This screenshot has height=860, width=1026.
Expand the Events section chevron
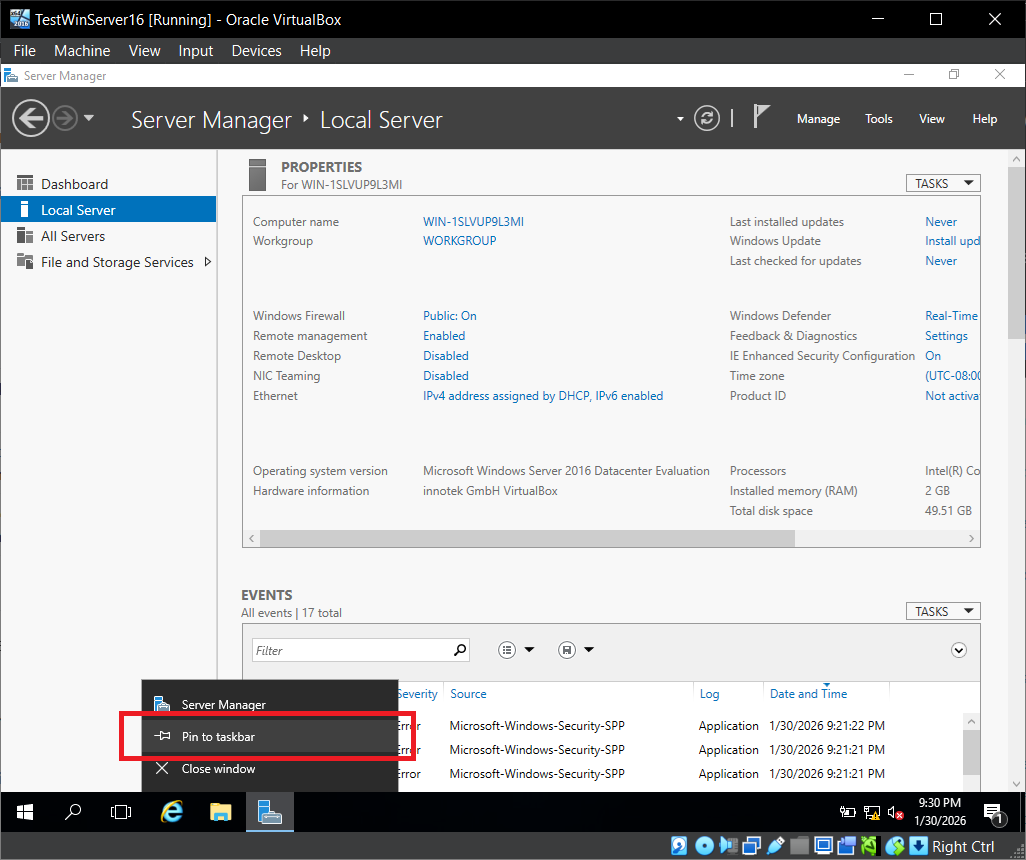(x=959, y=650)
